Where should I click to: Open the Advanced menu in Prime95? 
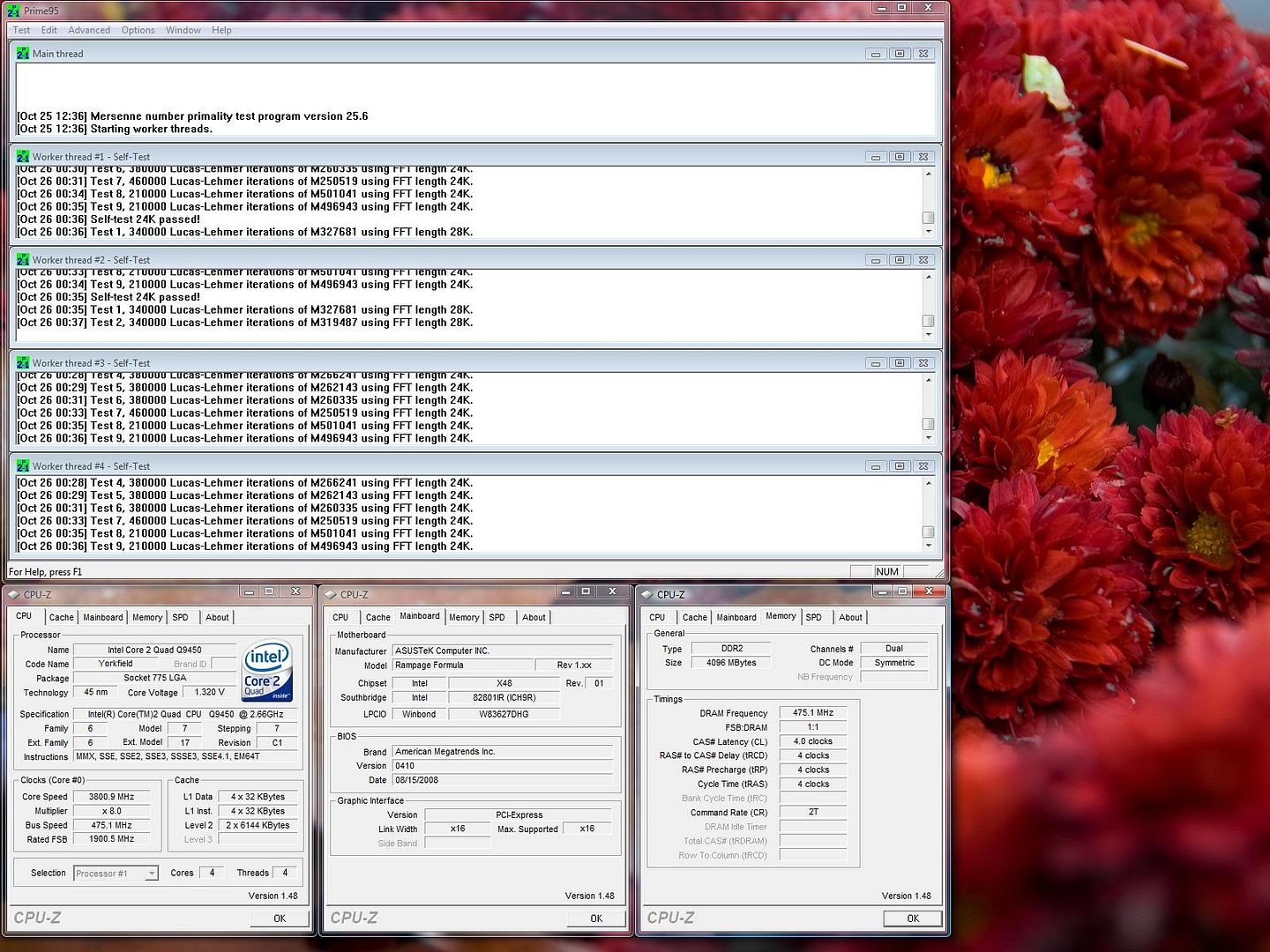89,30
